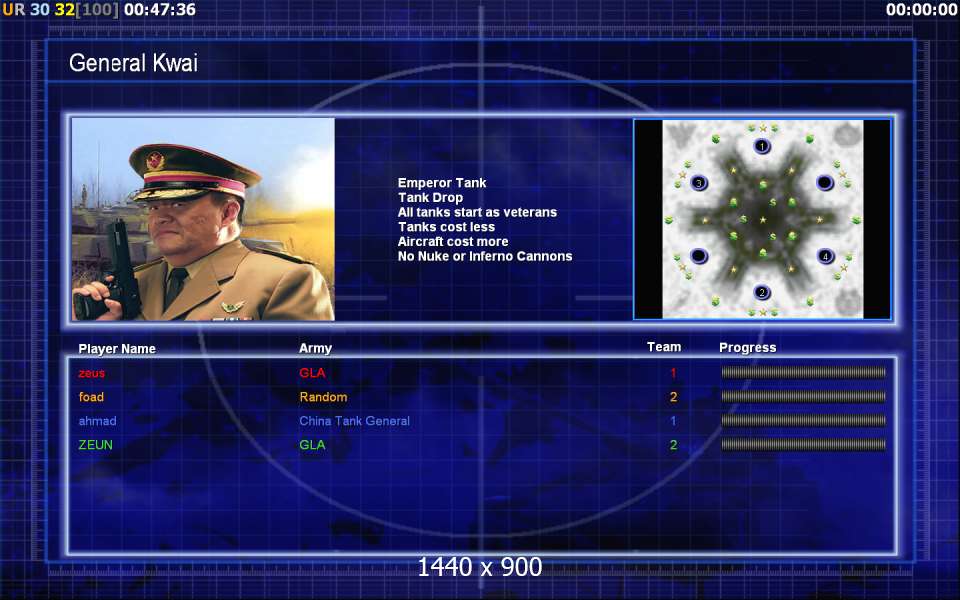
Task: Click the 'UR 30 32[100]' counter text
Action: tap(61, 10)
